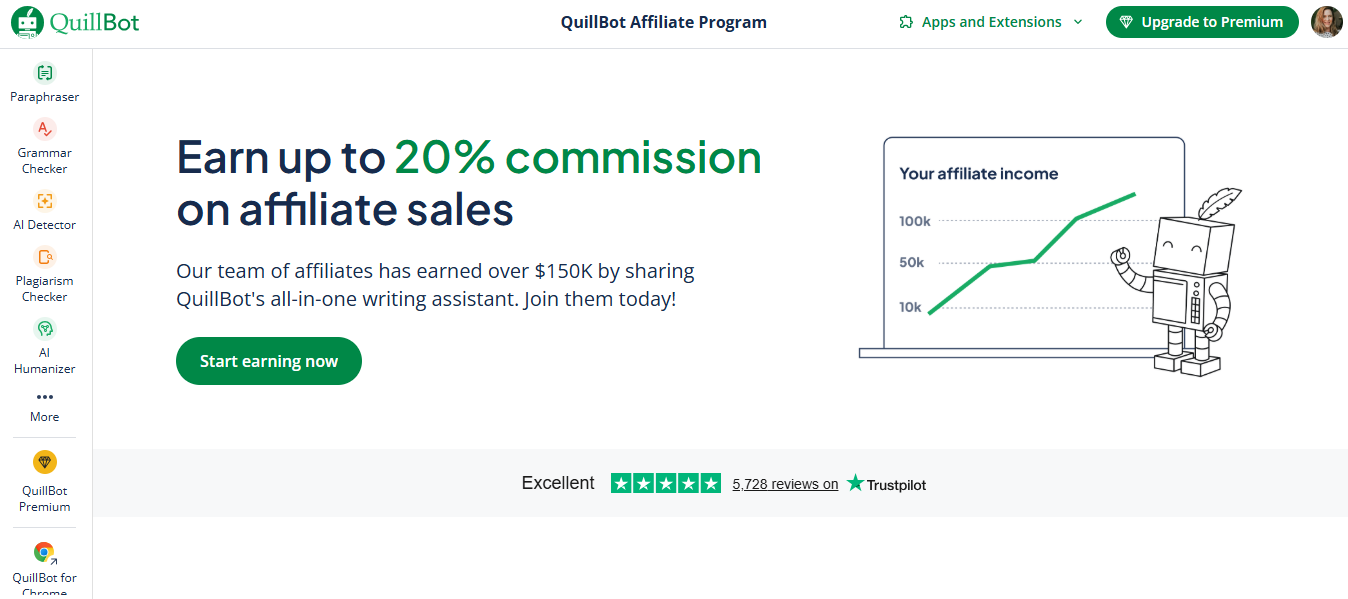This screenshot has width=1348, height=599.
Task: Click the Trustpilot logo
Action: [886, 484]
